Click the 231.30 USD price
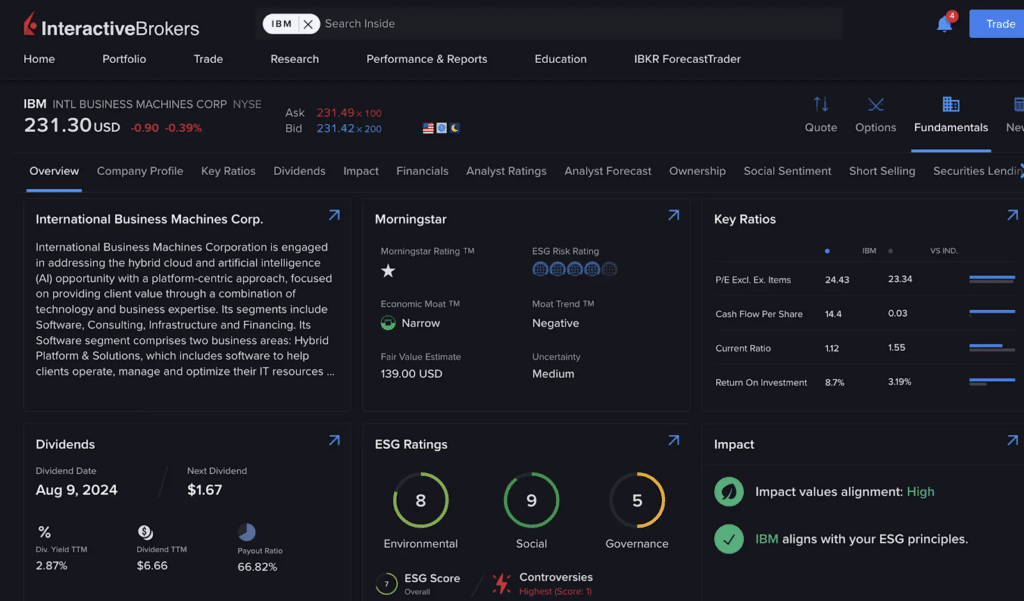 72,125
